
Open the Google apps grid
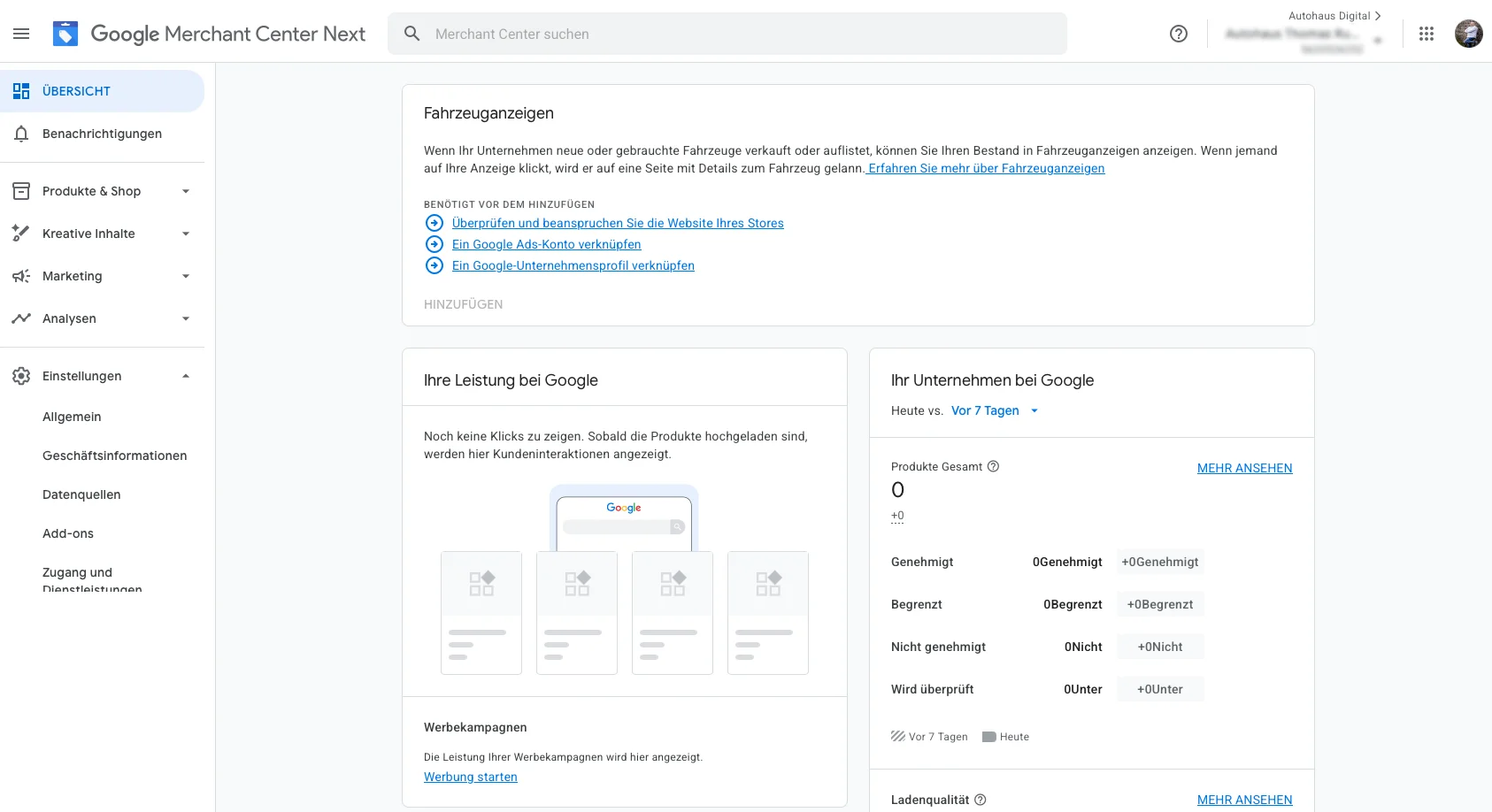(1426, 34)
